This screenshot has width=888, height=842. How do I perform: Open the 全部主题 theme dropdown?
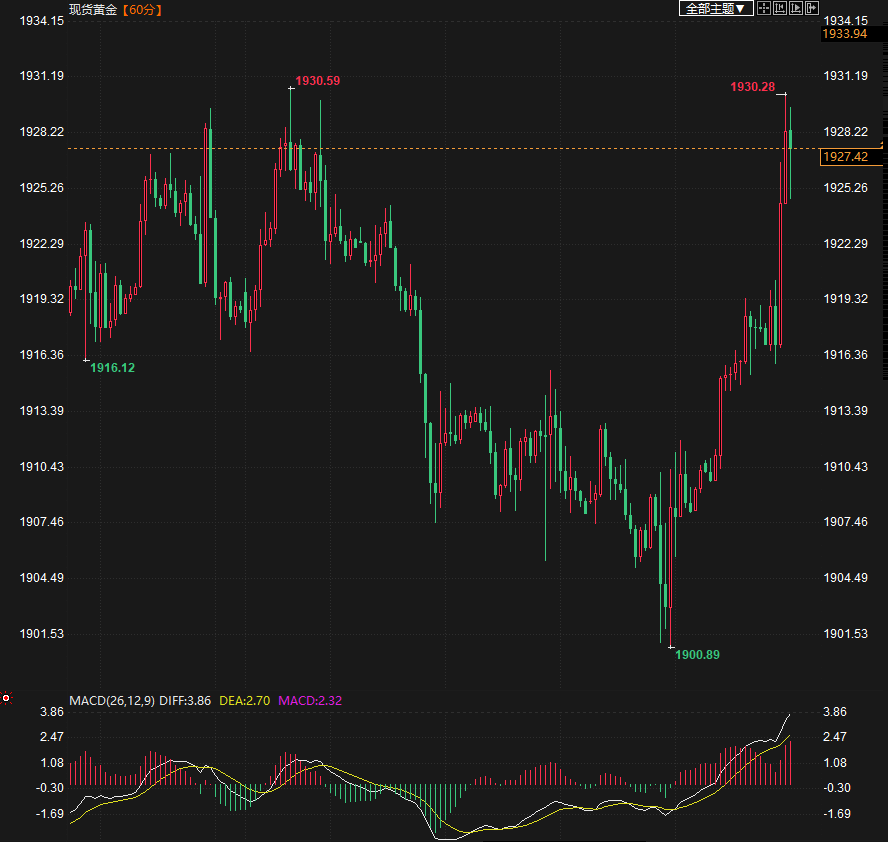pyautogui.click(x=715, y=9)
